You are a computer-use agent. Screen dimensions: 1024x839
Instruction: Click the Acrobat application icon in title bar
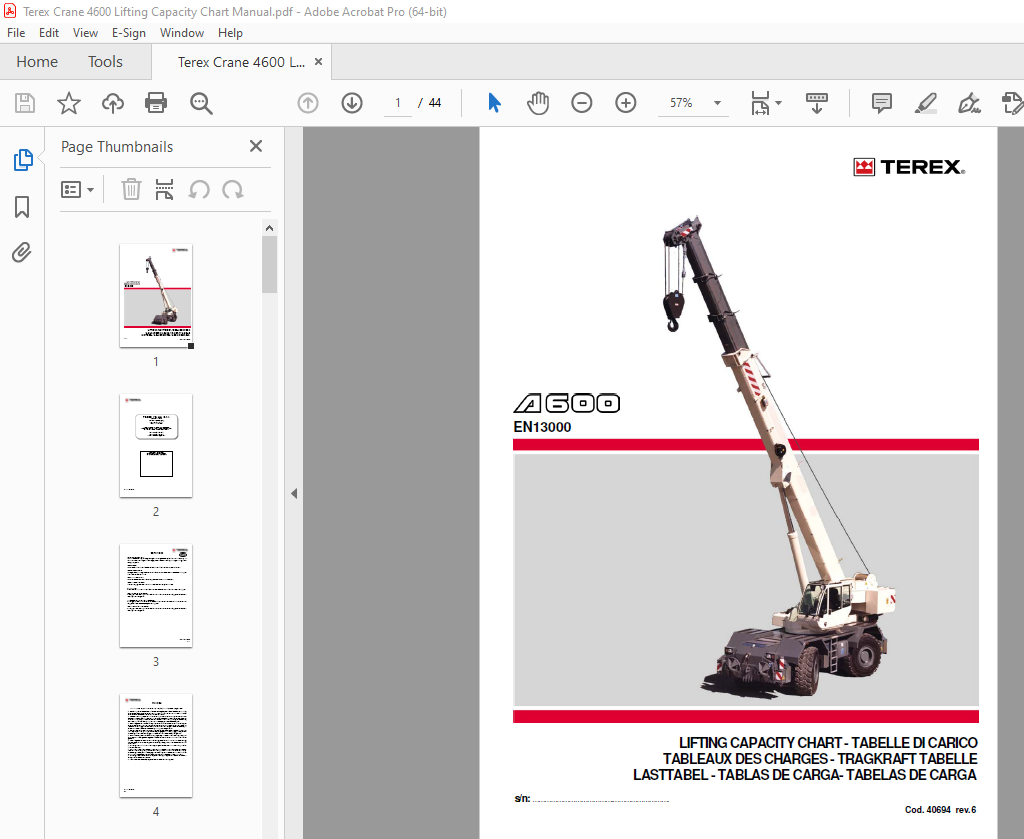(10, 11)
